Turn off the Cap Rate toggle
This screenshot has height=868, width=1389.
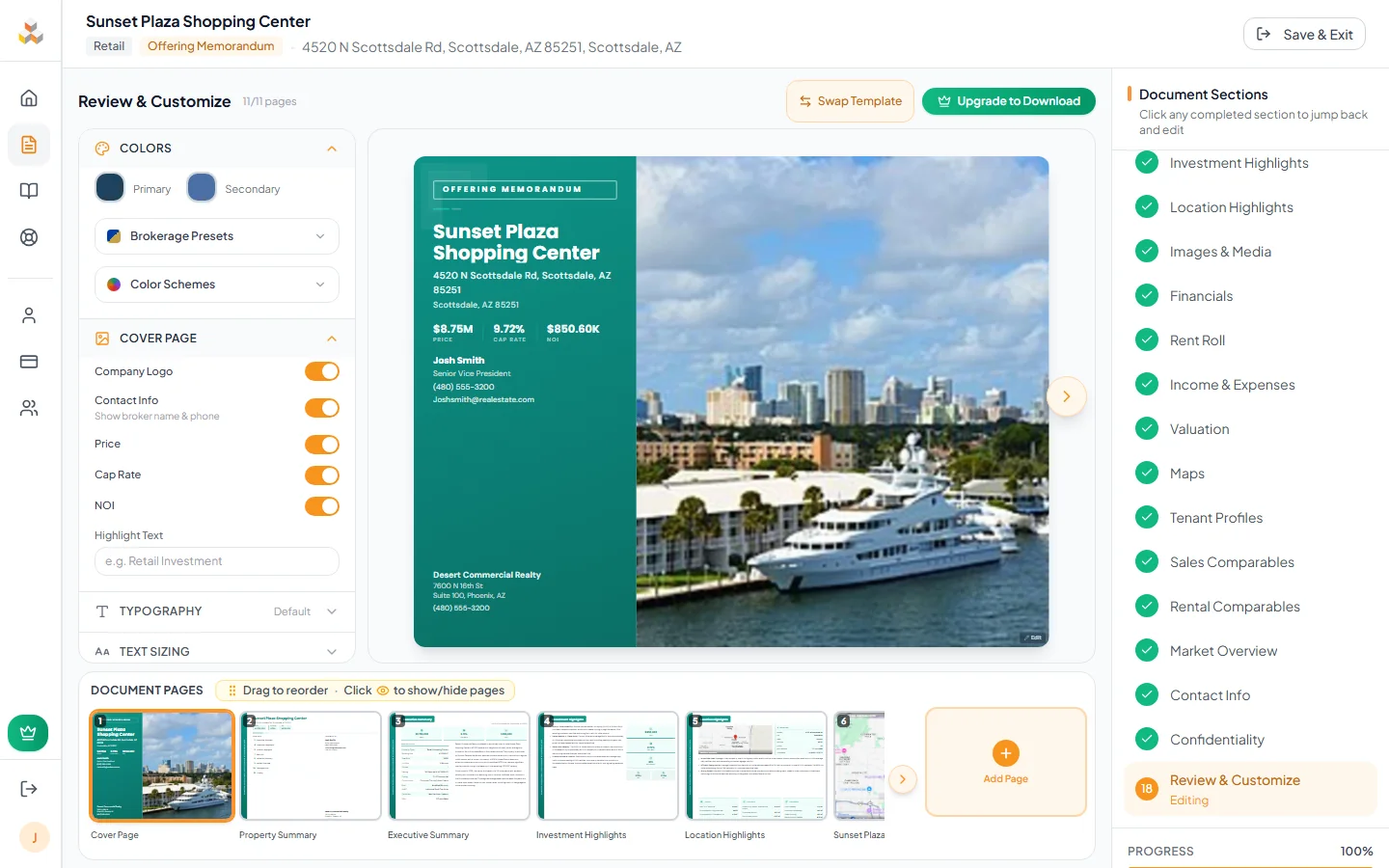pyautogui.click(x=322, y=475)
